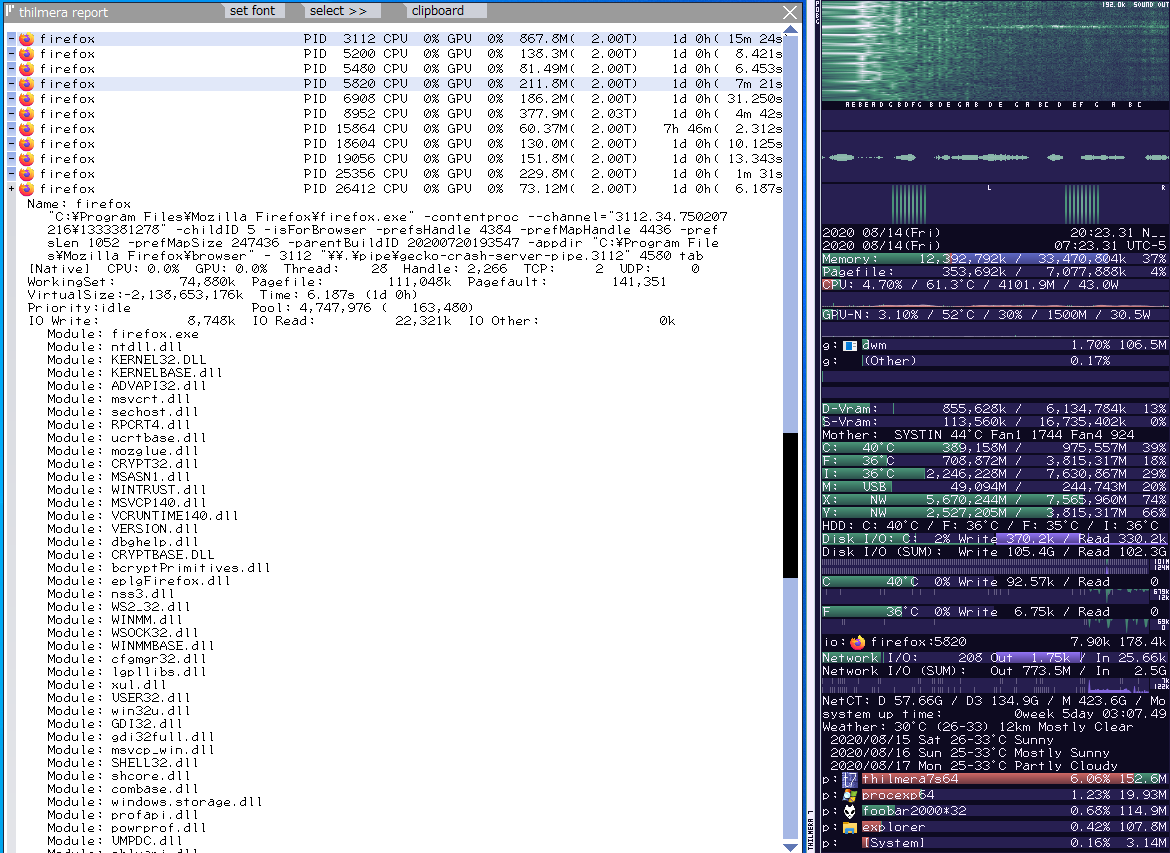Click foobar2000 alien head icon
Screen dimensions: 1170x853
pos(850,811)
